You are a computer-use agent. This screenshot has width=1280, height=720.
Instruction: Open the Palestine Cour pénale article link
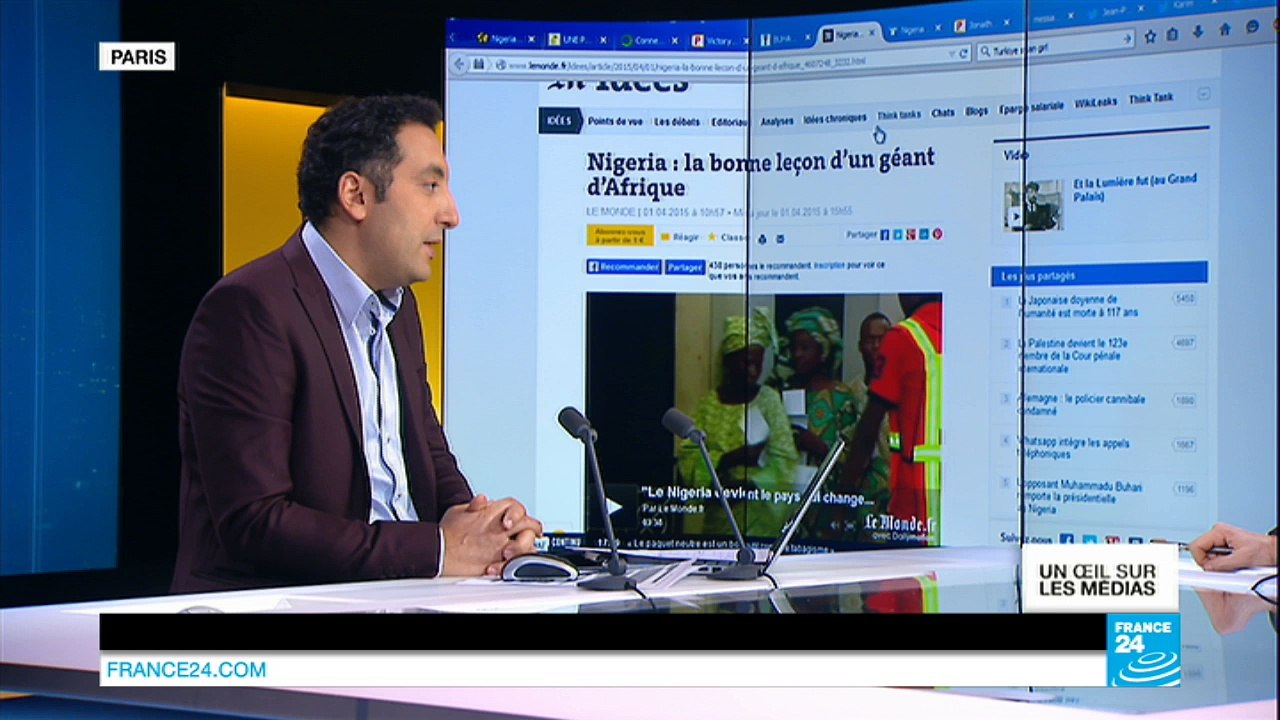pos(1074,355)
